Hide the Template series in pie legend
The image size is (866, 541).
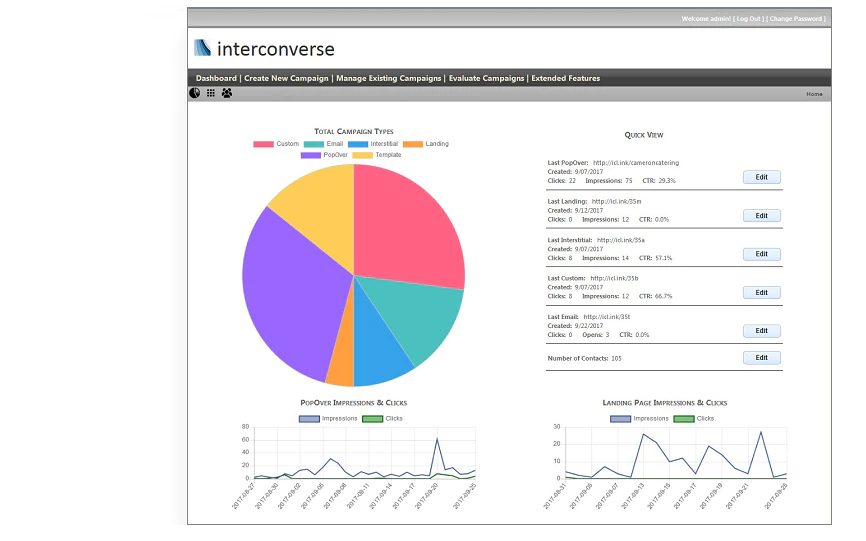pos(377,155)
